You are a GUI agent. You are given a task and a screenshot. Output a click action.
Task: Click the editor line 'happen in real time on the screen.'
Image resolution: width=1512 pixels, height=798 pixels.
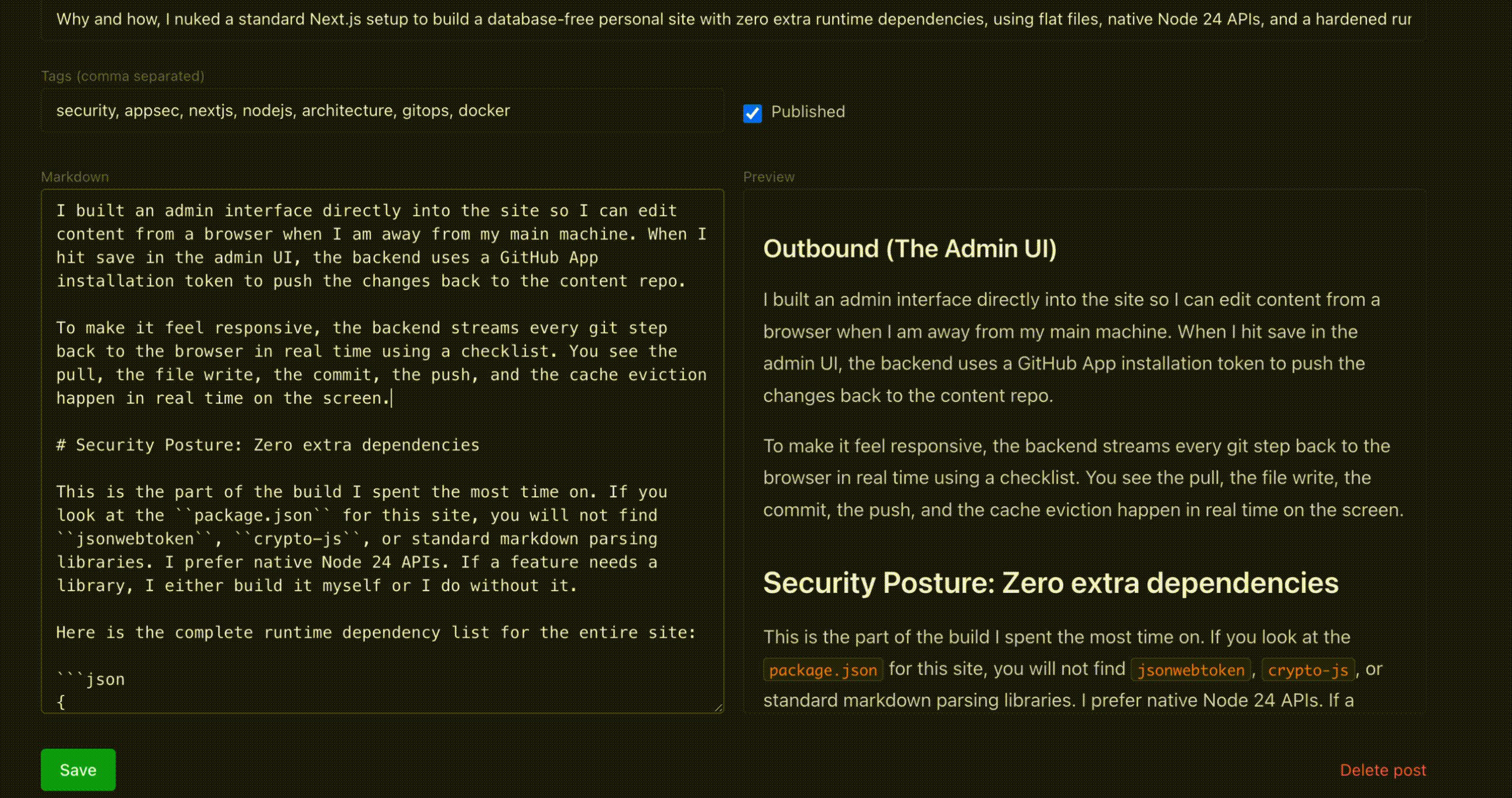coord(223,398)
